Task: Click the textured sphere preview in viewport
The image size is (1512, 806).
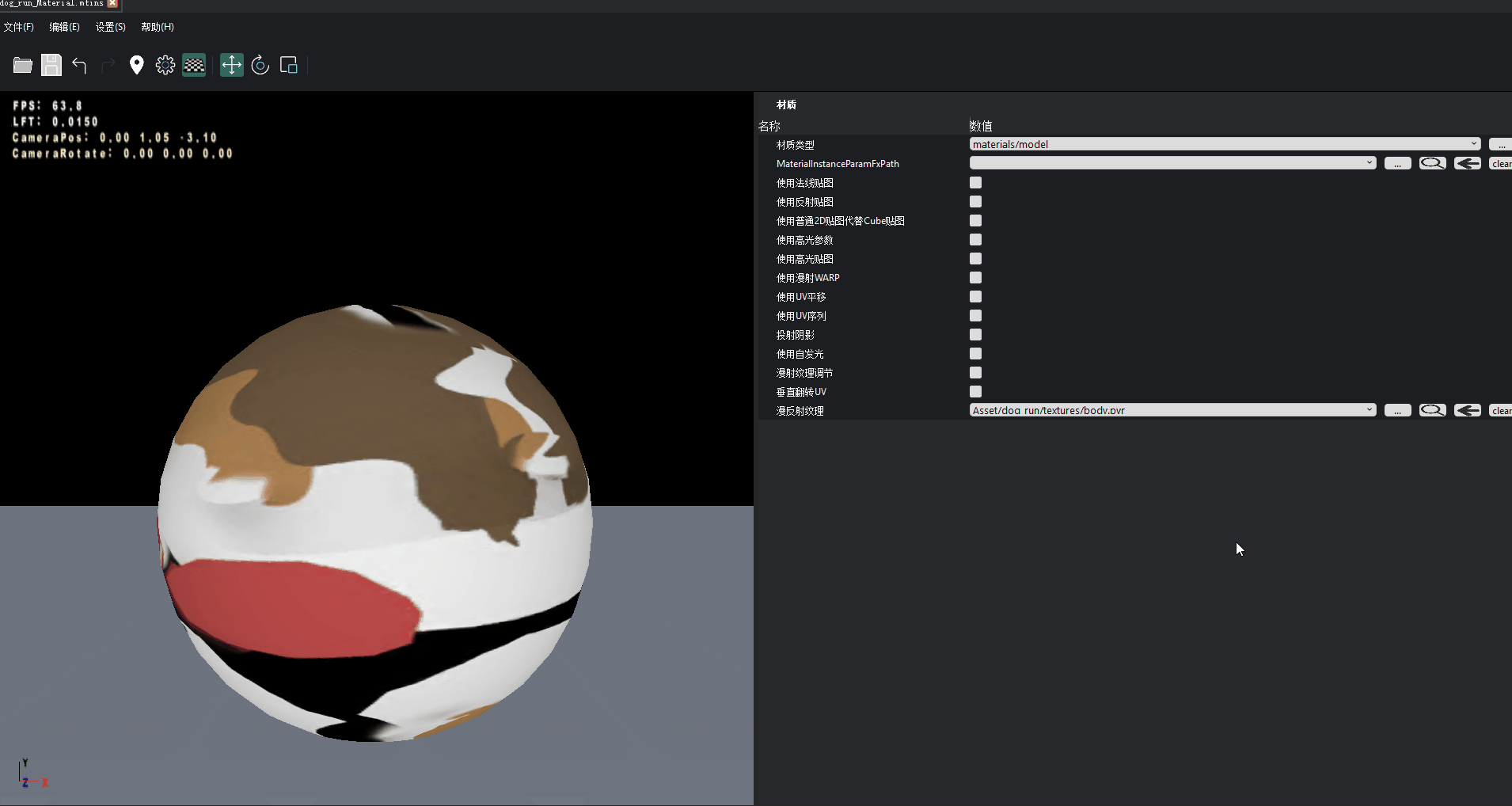Action: coord(374,523)
